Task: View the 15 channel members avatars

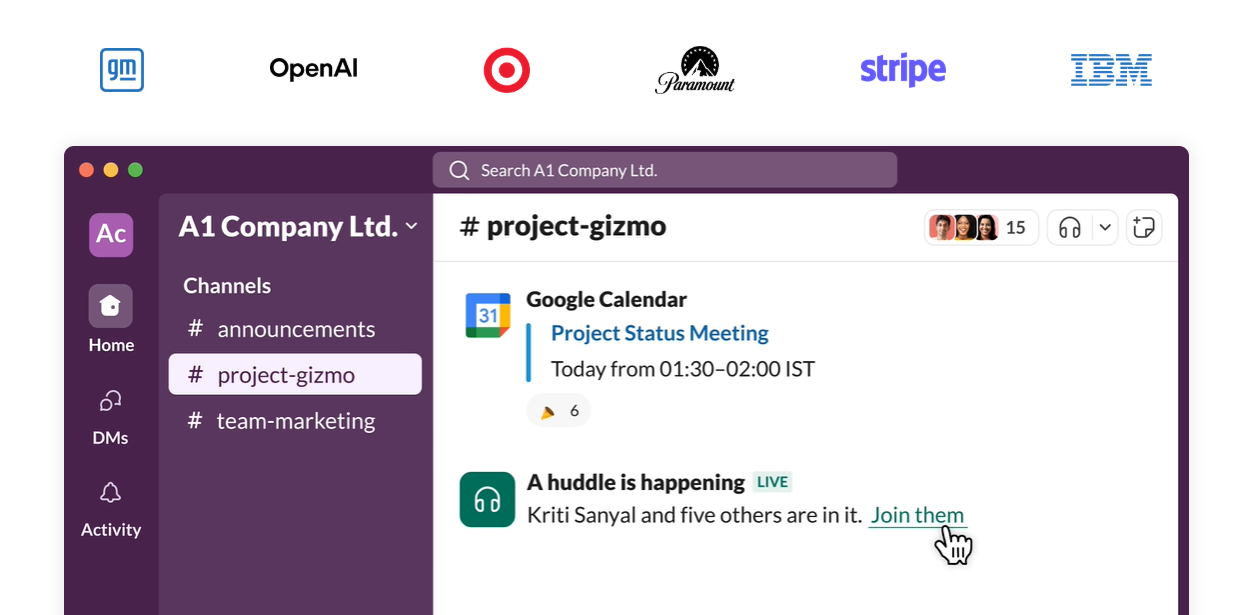Action: pos(981,228)
